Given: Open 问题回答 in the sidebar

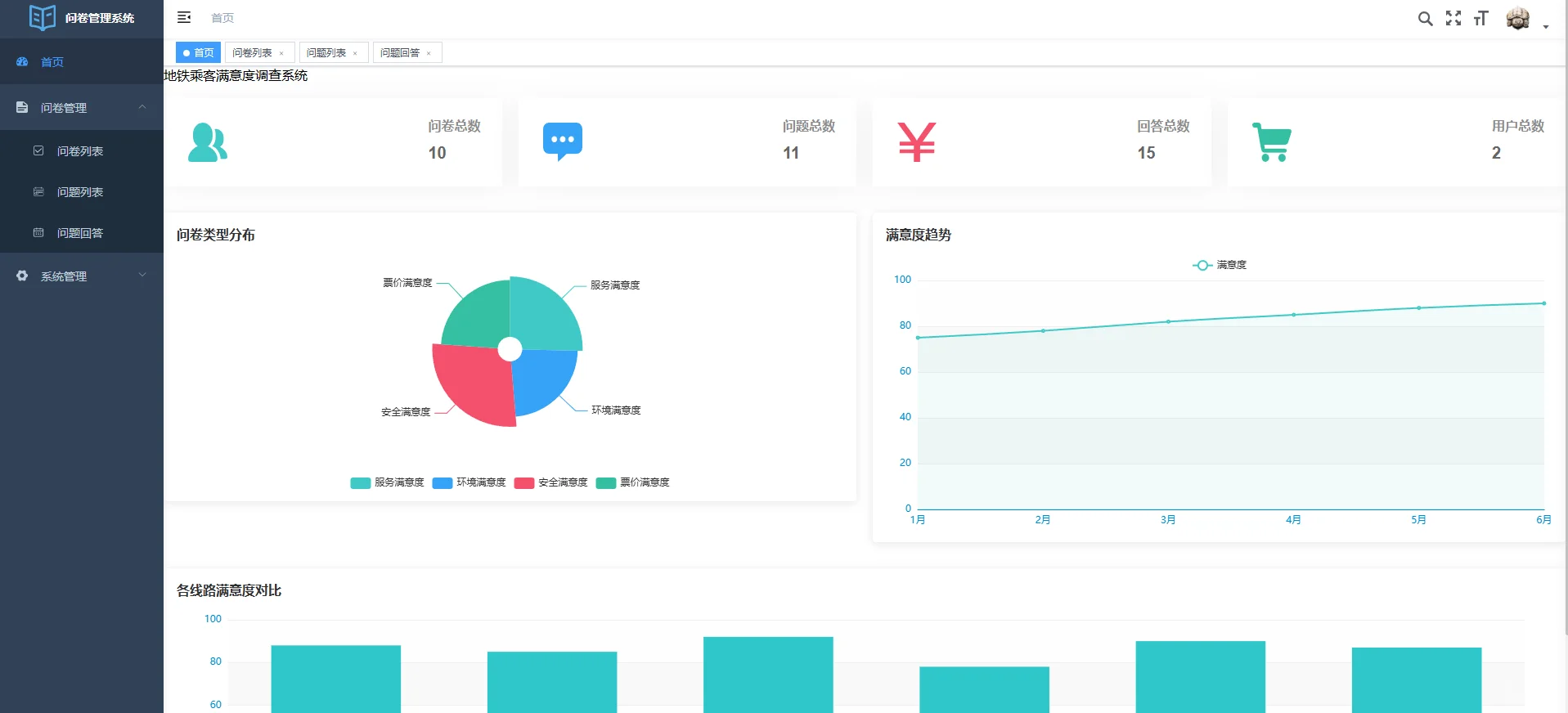Looking at the screenshot, I should tap(82, 233).
